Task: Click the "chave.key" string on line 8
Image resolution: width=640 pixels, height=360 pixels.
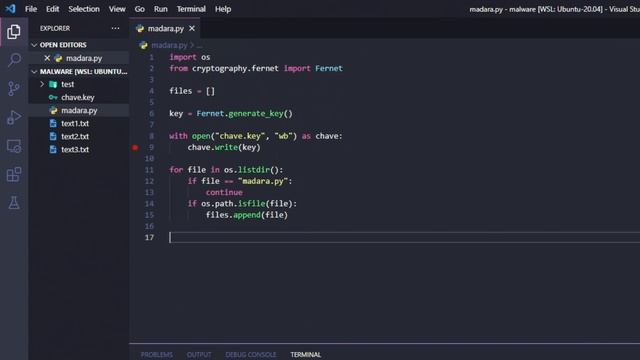Action: [240, 136]
